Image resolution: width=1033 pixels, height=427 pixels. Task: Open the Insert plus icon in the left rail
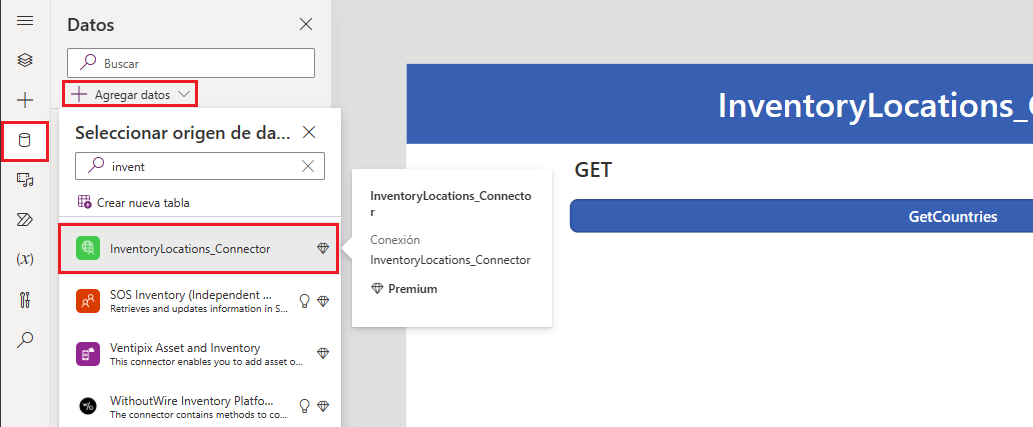click(x=25, y=100)
